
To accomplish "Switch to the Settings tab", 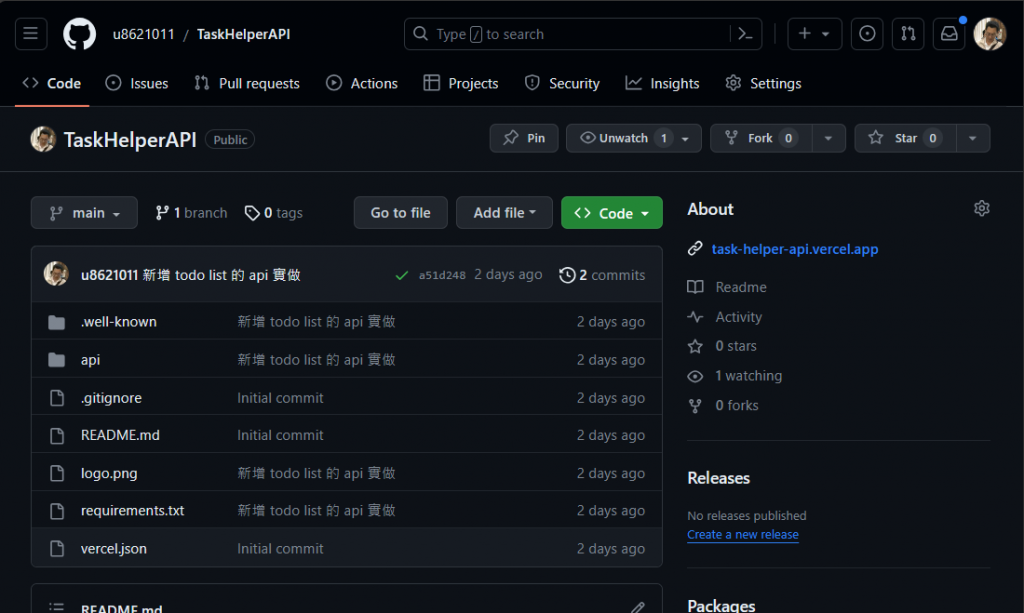I will tap(763, 84).
